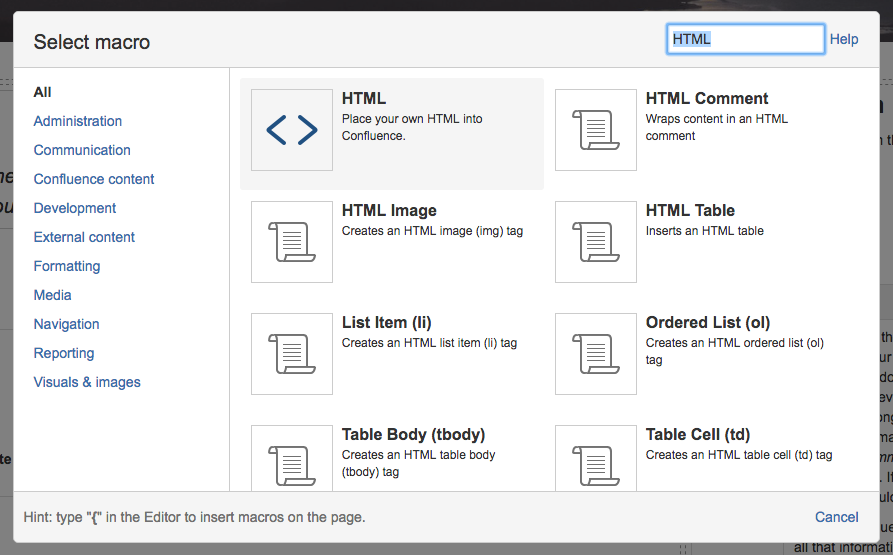Switch to Confluence content category
The height and width of the screenshot is (555, 893).
(94, 179)
